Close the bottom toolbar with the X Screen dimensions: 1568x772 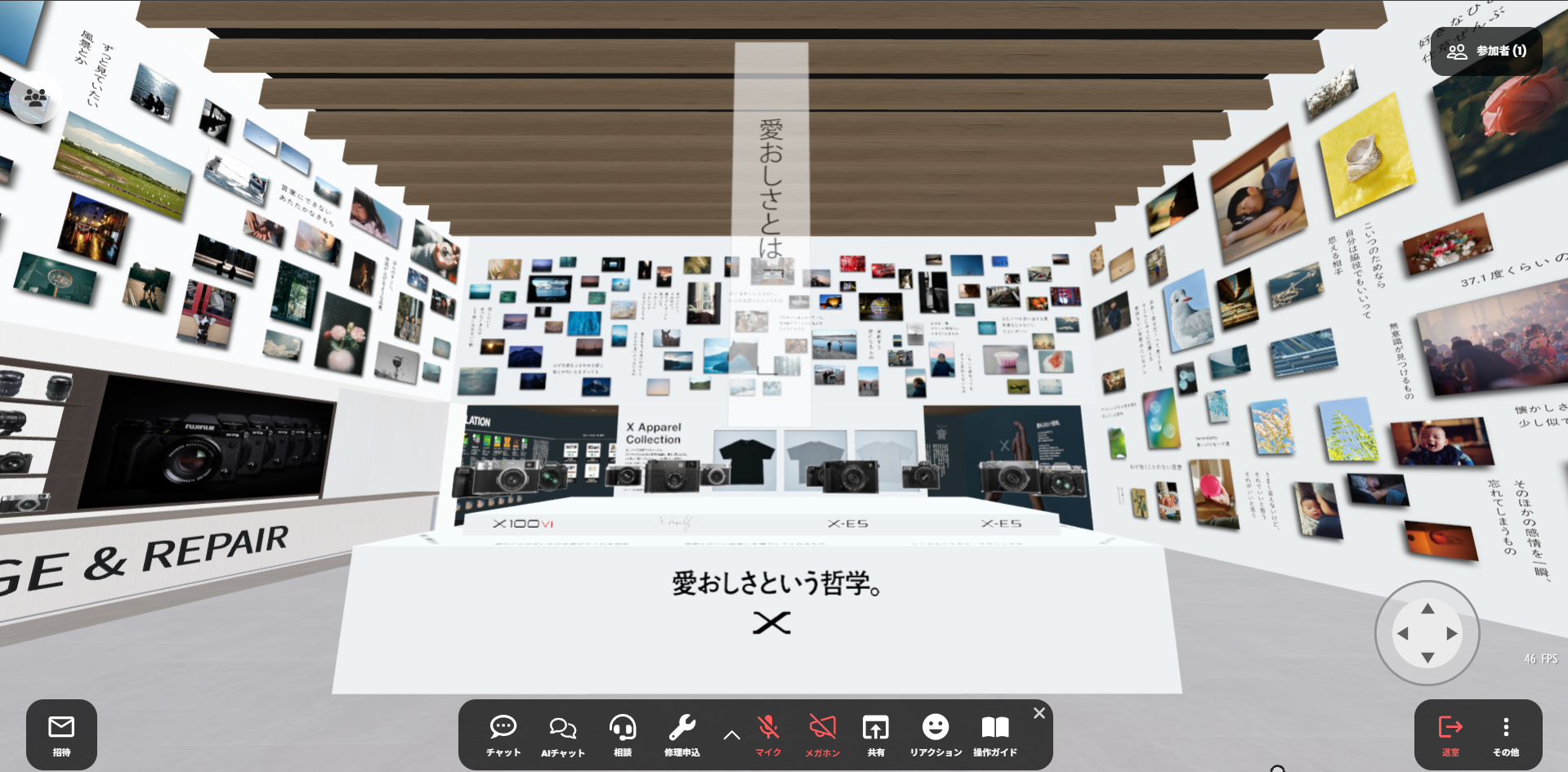click(x=1039, y=713)
